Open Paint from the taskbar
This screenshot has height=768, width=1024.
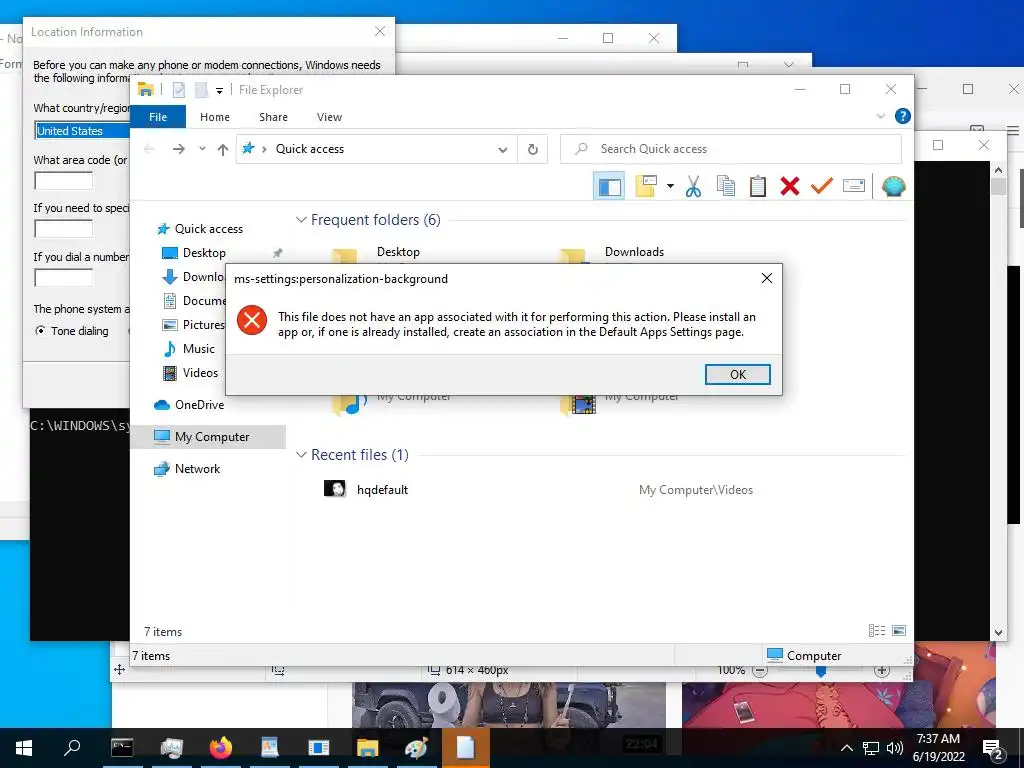416,747
